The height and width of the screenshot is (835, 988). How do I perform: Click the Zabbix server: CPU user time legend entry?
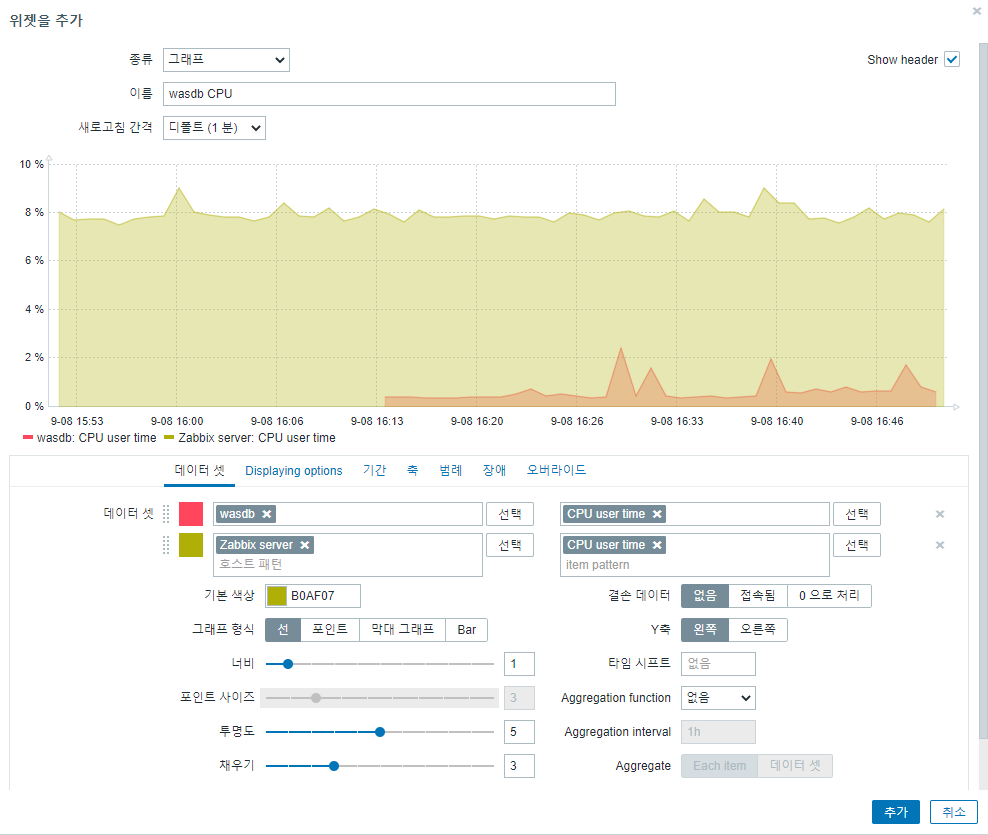click(x=250, y=438)
